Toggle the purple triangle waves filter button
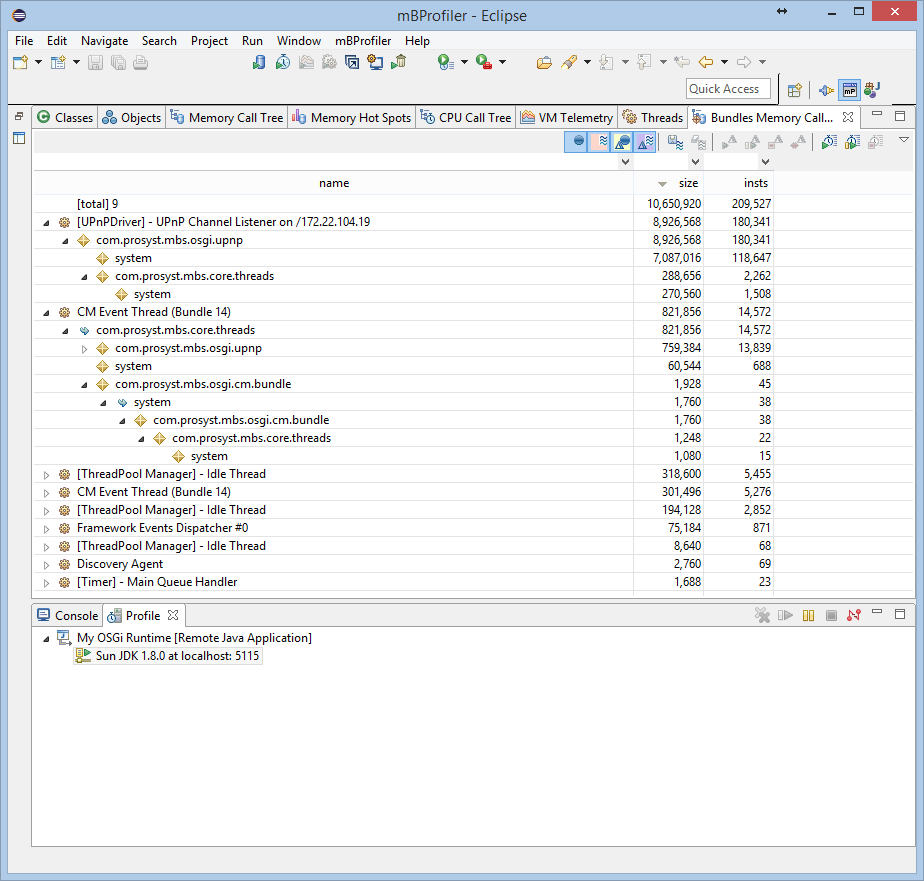The width and height of the screenshot is (924, 881). click(x=645, y=142)
